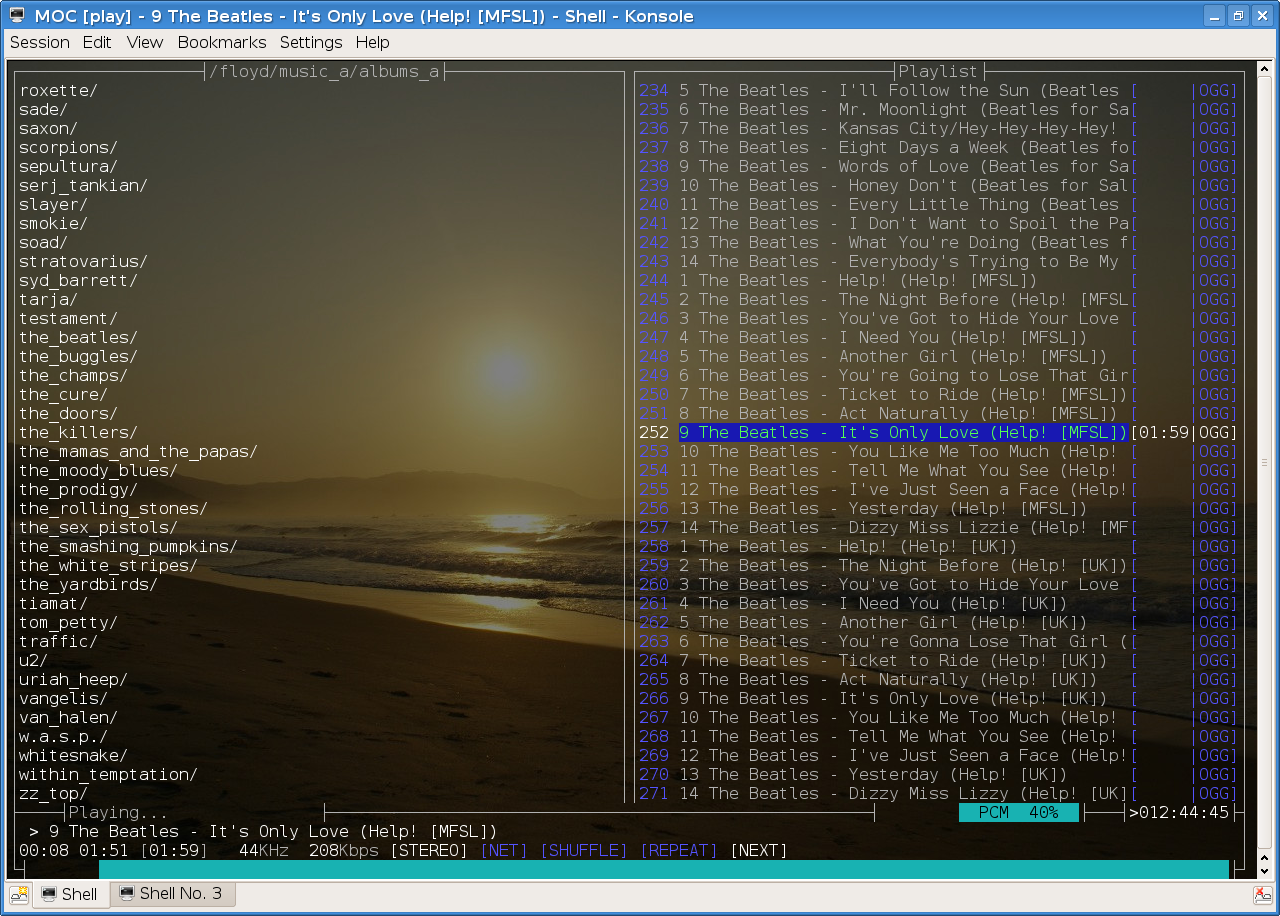Select the the_killers/ directory
1280x916 pixels.
(78, 432)
